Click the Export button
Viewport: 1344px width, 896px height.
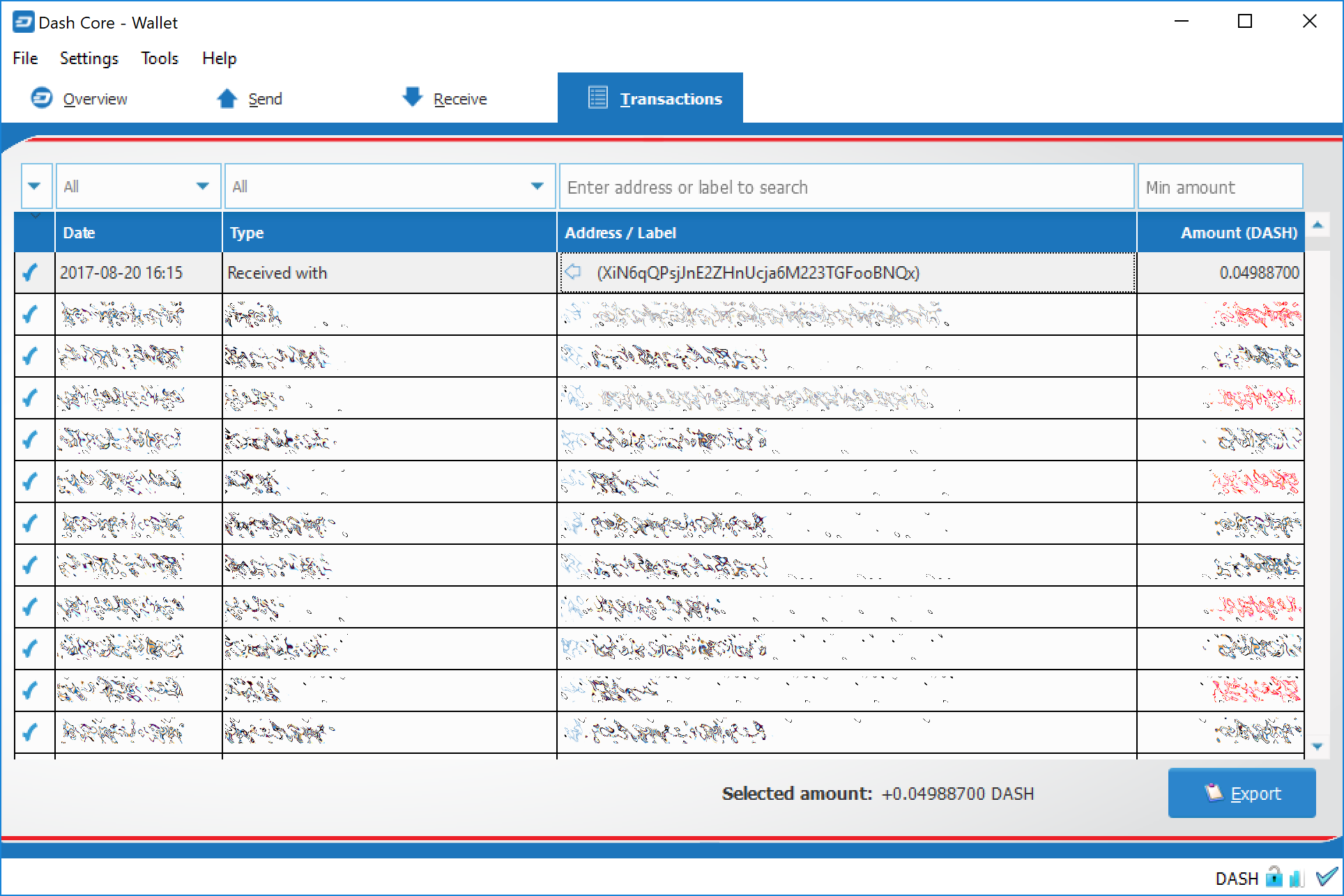[1242, 793]
